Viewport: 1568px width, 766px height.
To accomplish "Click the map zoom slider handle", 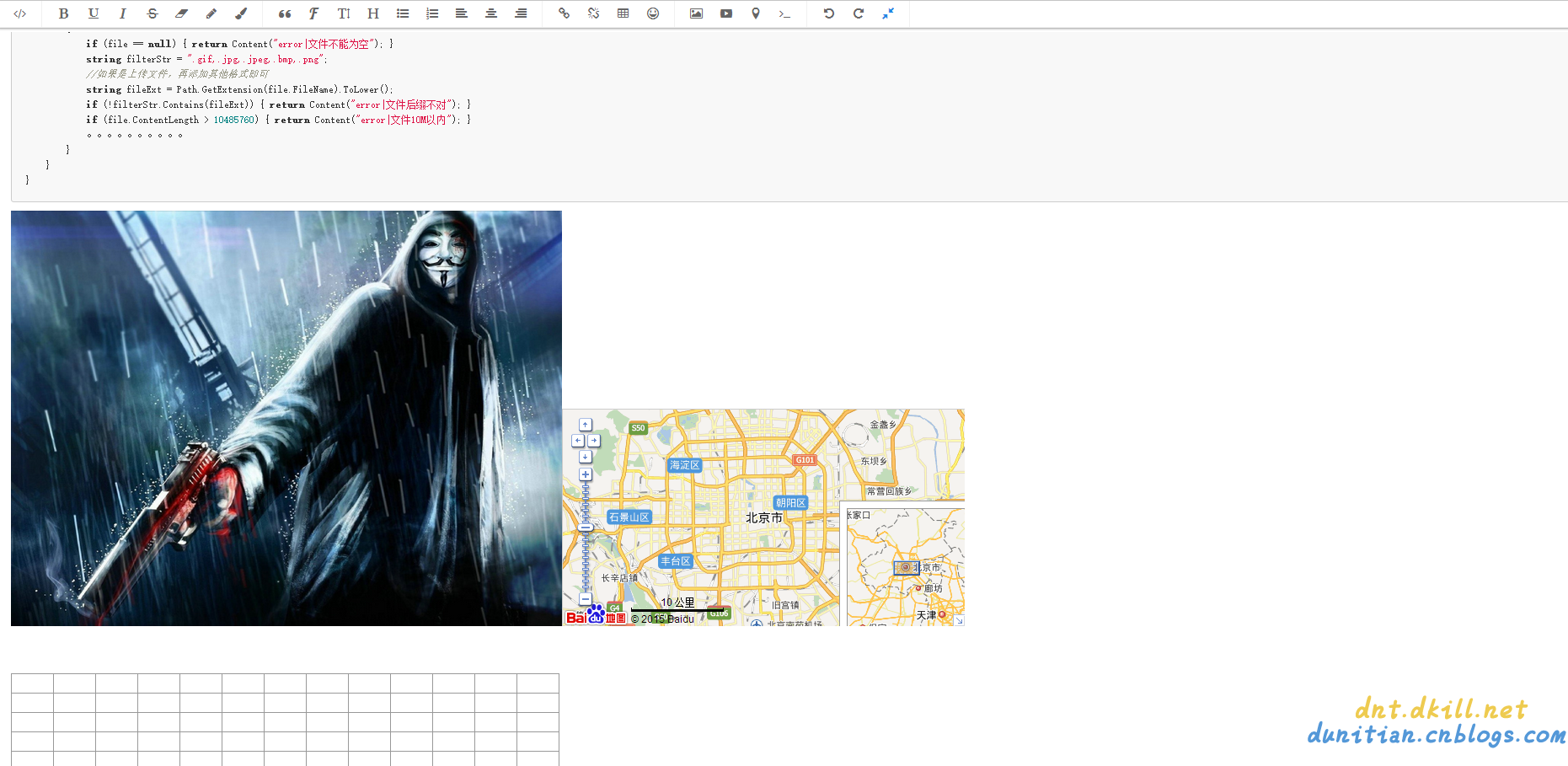I will click(586, 527).
